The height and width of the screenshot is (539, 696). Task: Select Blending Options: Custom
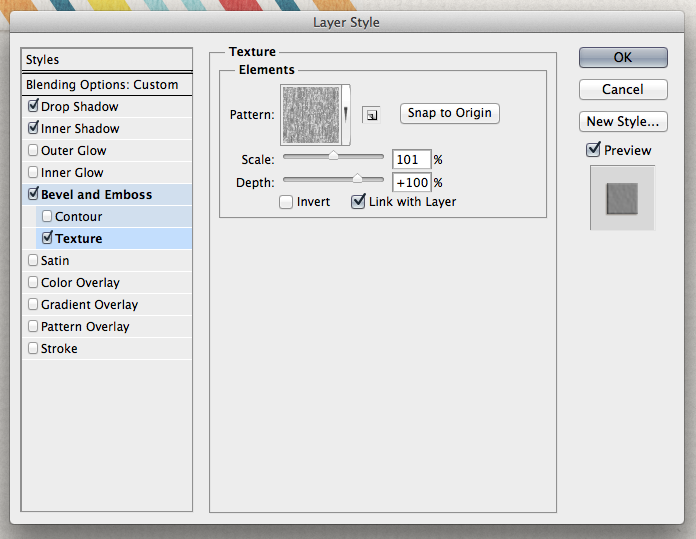(x=107, y=84)
